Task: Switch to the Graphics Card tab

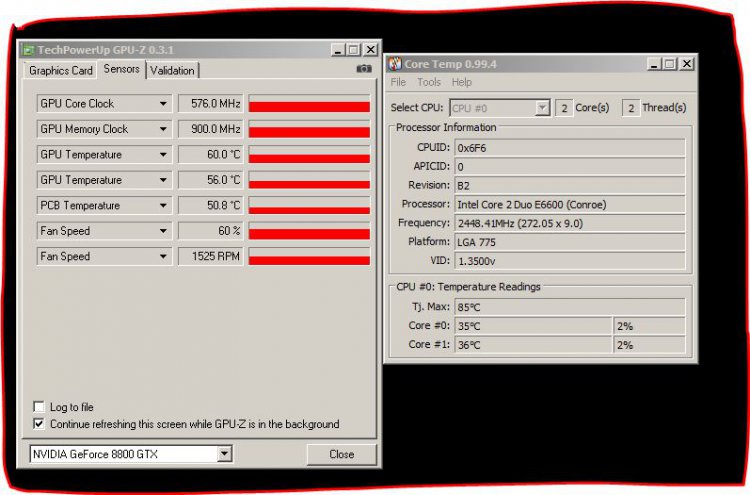Action: (60, 70)
